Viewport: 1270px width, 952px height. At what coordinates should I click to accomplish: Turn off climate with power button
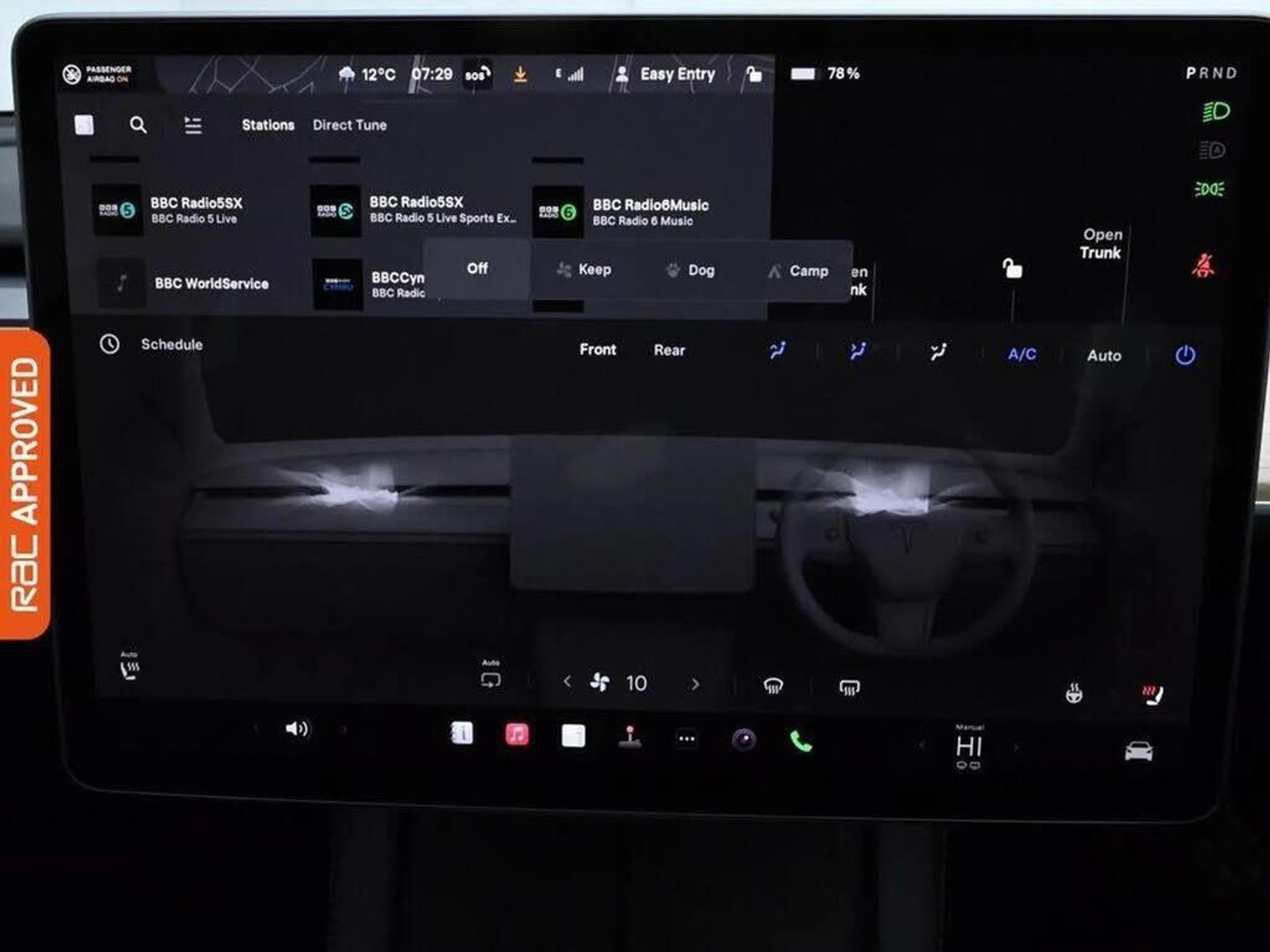click(1184, 355)
